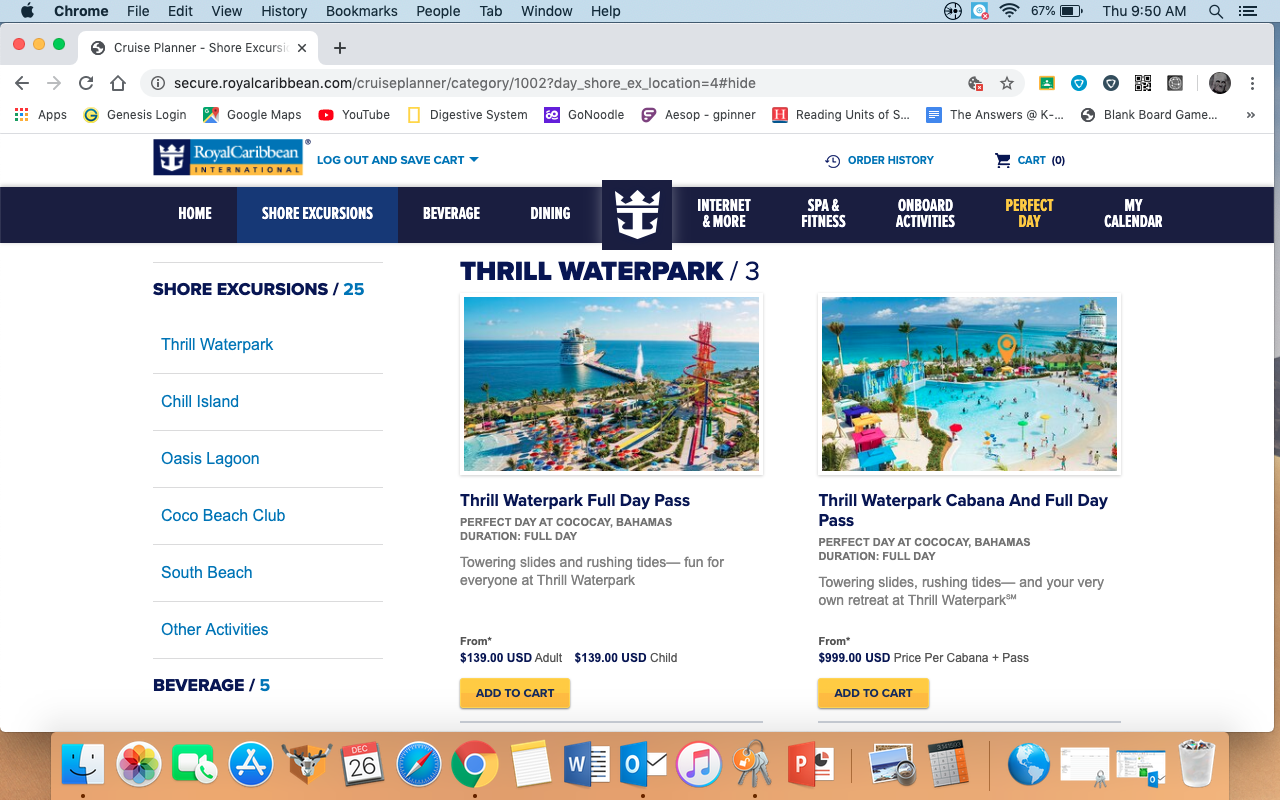
Task: Open the Thrill Waterpark Full Day Pass title
Action: [575, 500]
